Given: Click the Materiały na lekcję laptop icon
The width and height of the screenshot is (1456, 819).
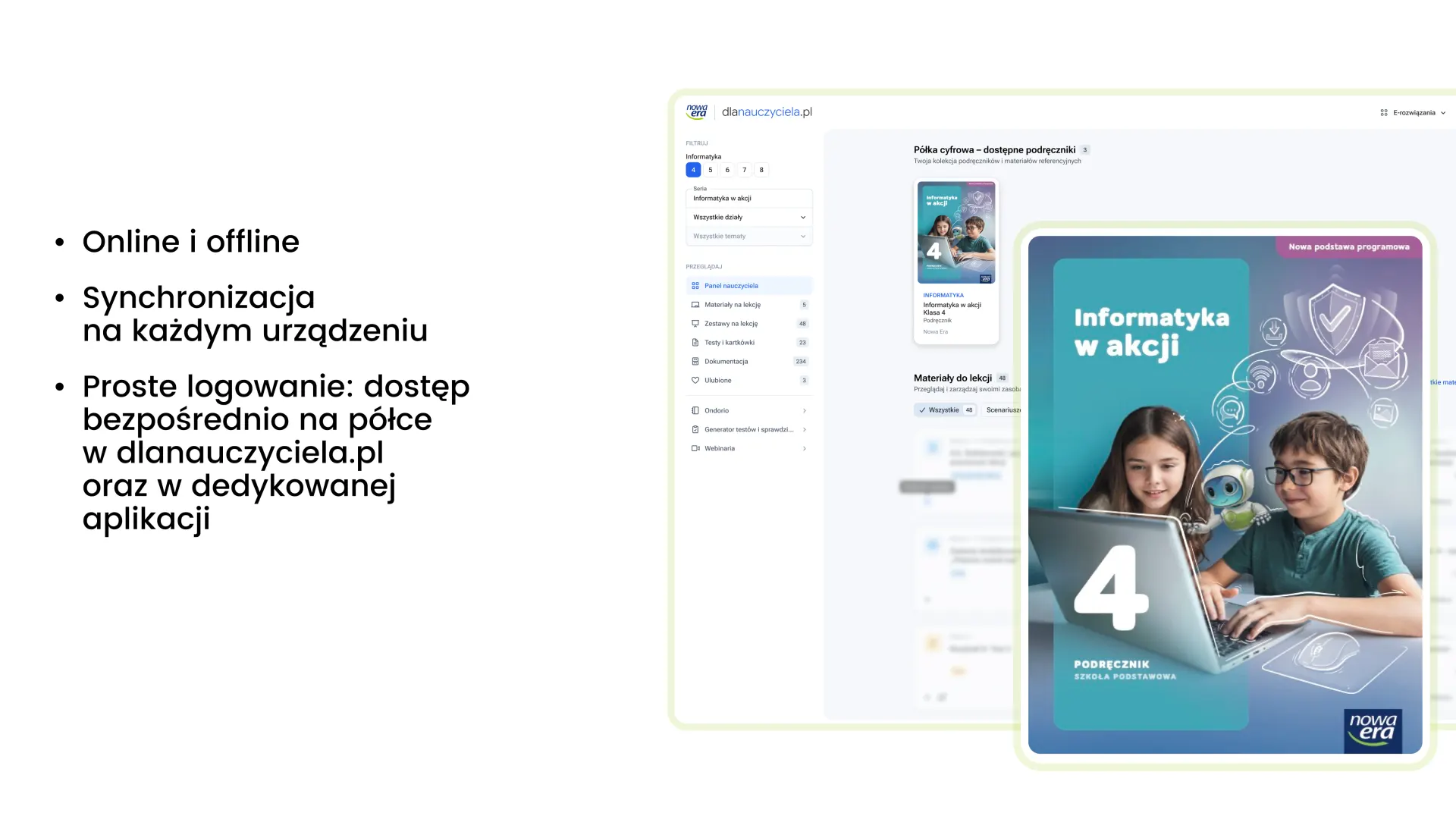Looking at the screenshot, I should click(695, 305).
